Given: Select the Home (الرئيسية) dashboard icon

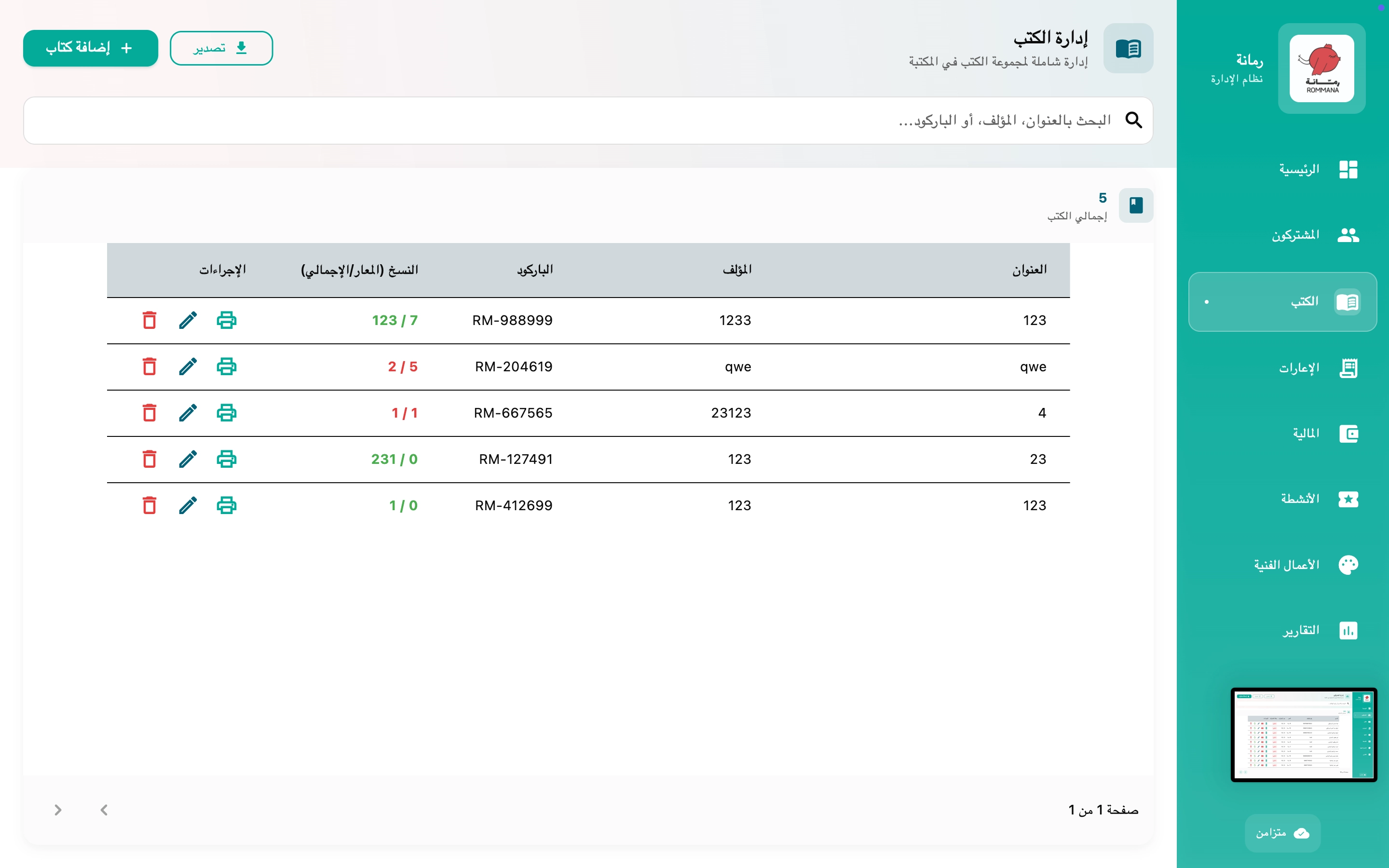Looking at the screenshot, I should tap(1348, 169).
